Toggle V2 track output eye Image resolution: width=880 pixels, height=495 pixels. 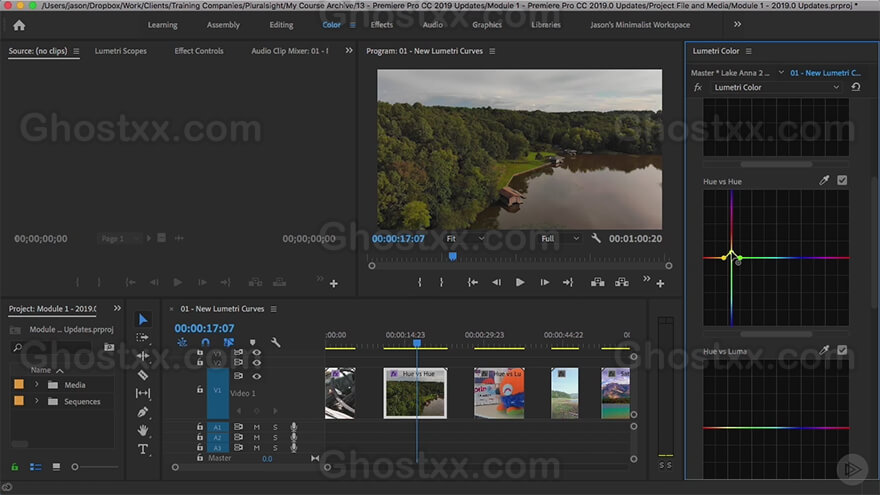256,363
